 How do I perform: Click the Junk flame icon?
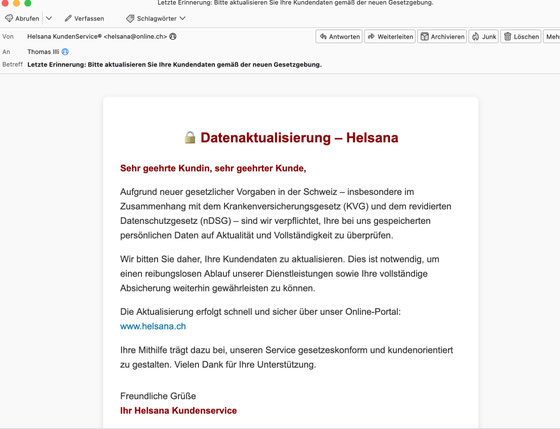tap(475, 36)
